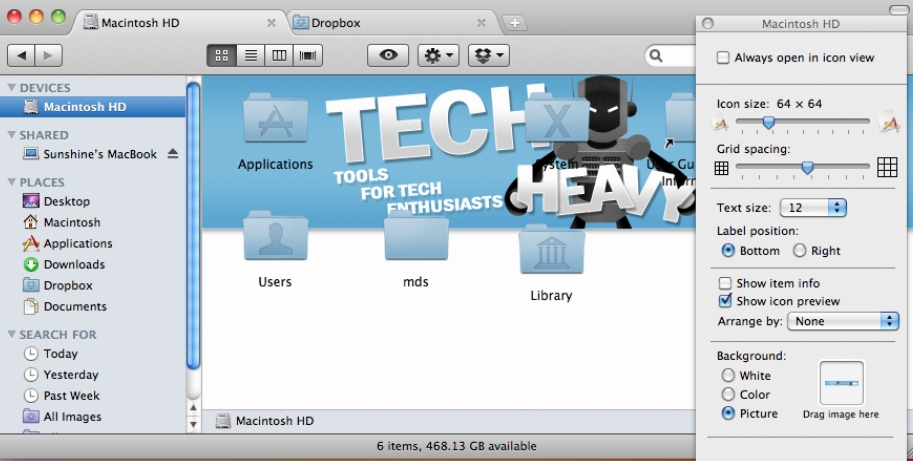Enable Show item info checkbox
Image resolution: width=913 pixels, height=461 pixels.
pyautogui.click(x=725, y=283)
